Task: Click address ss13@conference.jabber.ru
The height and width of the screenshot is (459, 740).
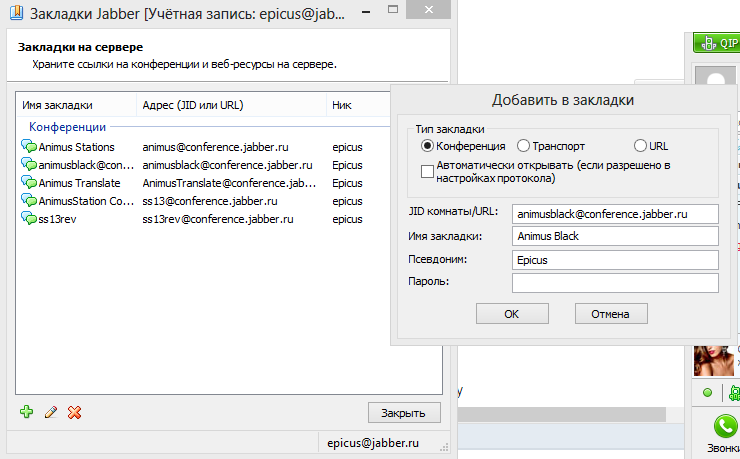Action: click(210, 201)
